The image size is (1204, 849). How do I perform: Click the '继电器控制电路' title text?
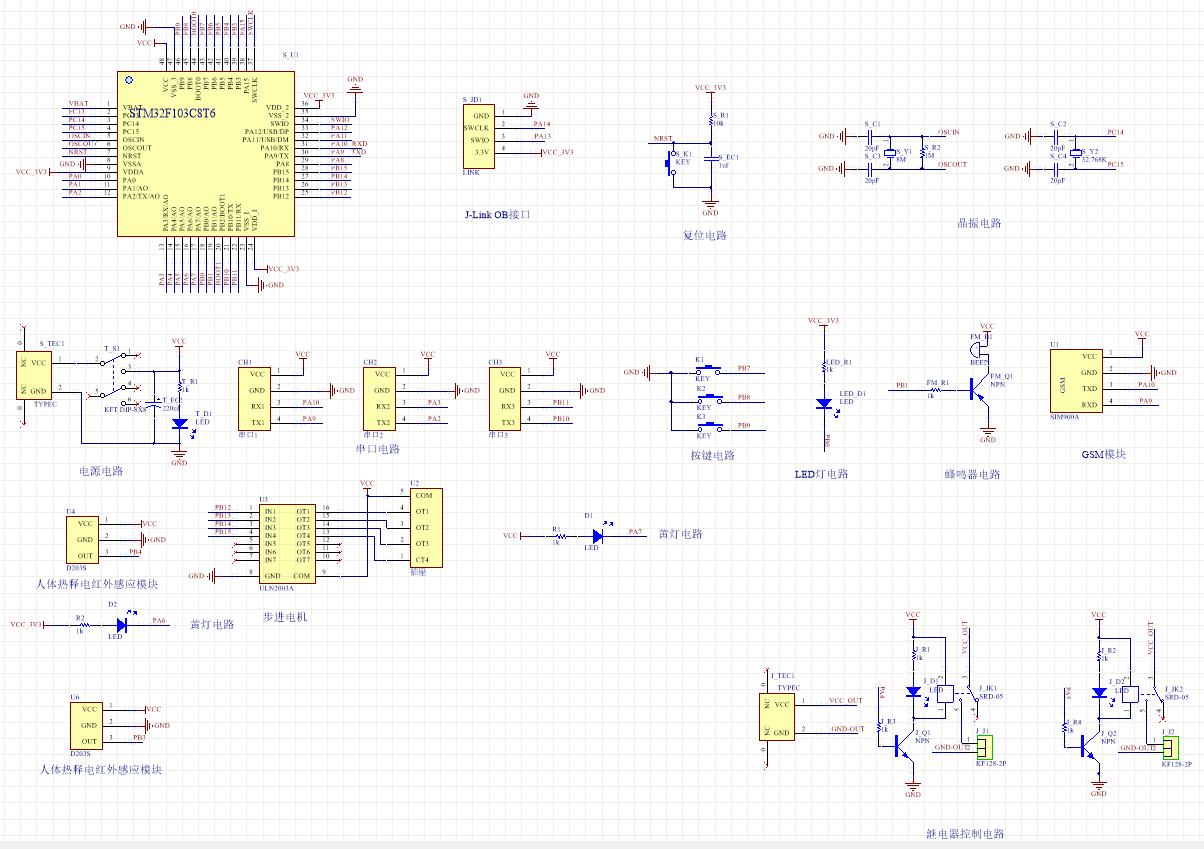click(x=965, y=833)
